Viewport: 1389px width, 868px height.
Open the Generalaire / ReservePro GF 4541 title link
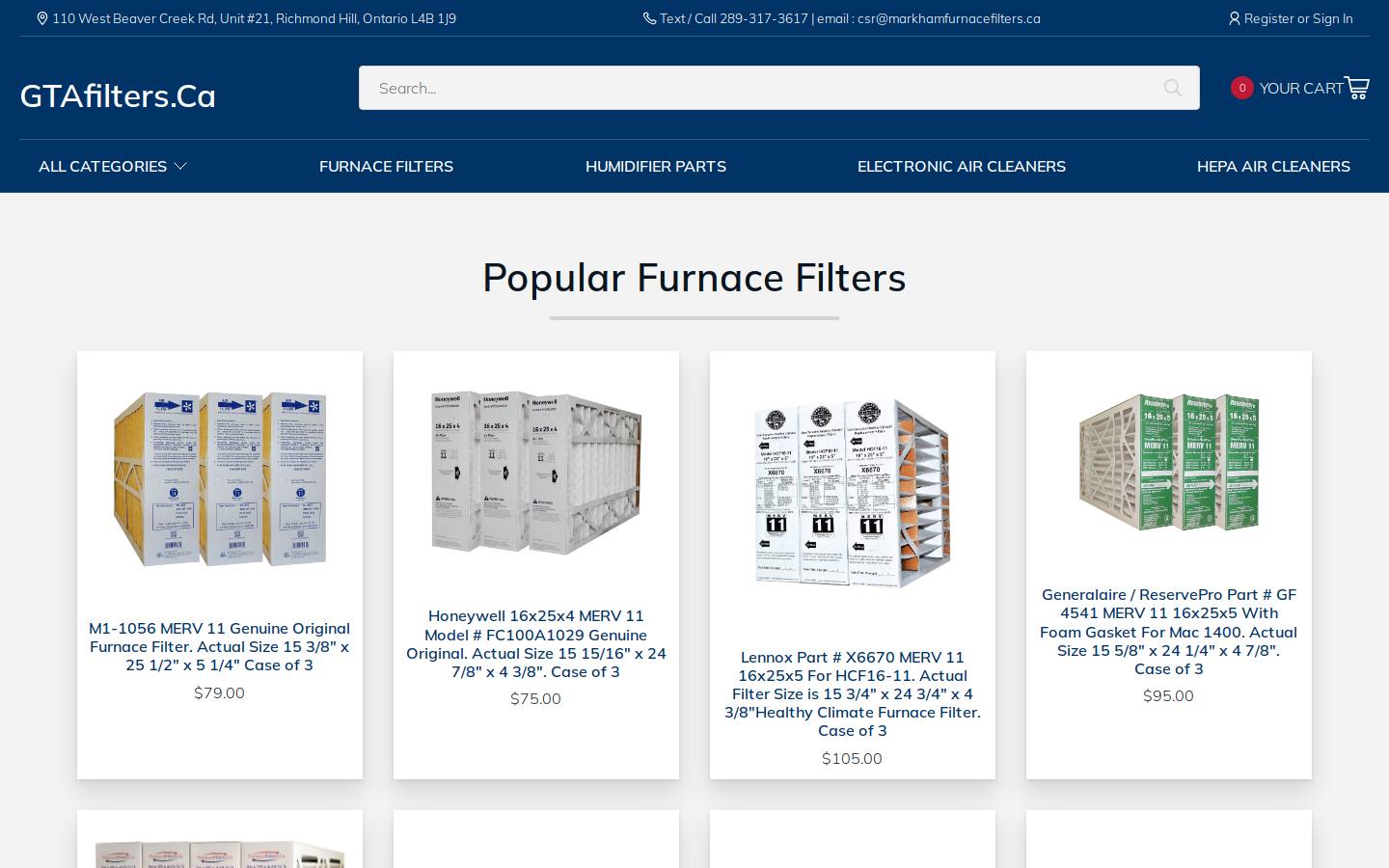click(x=1169, y=632)
